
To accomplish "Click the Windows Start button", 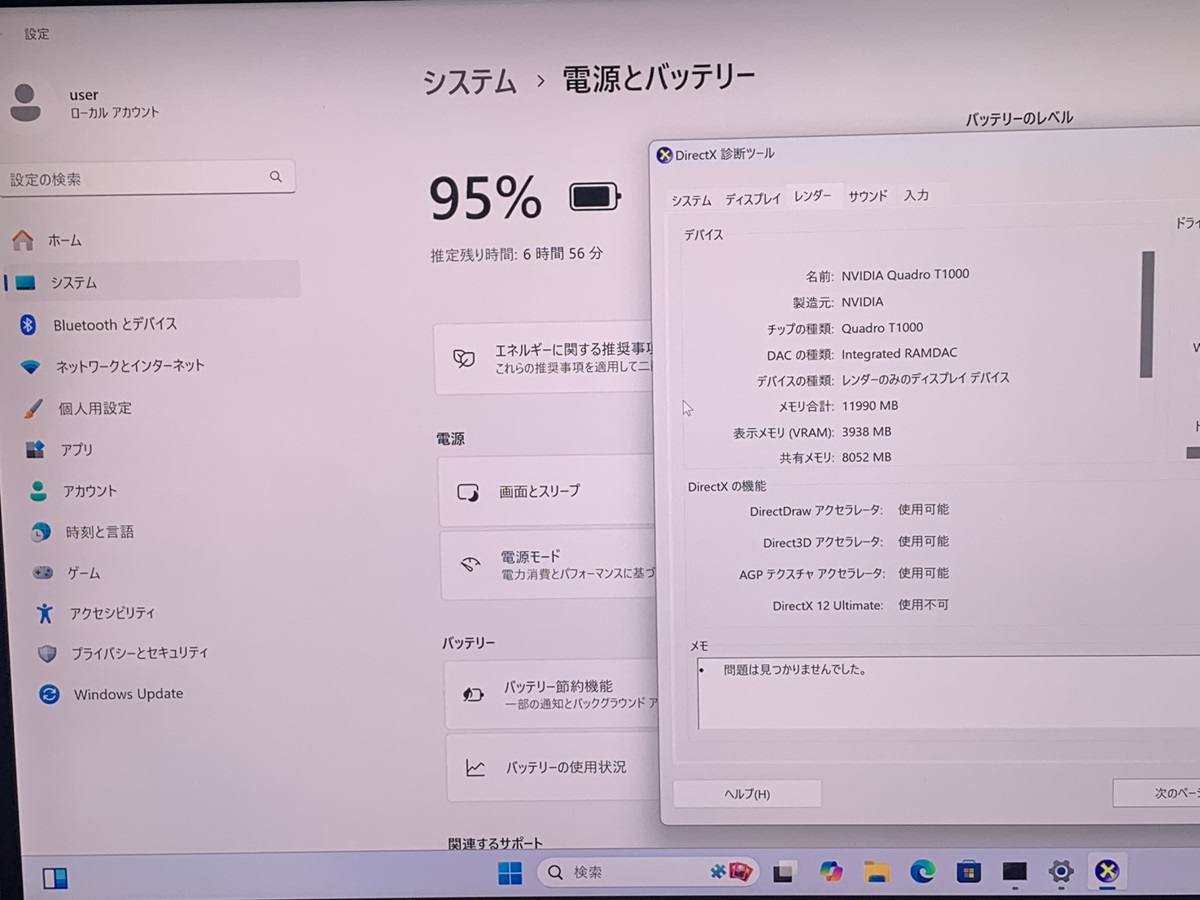I will pyautogui.click(x=510, y=872).
